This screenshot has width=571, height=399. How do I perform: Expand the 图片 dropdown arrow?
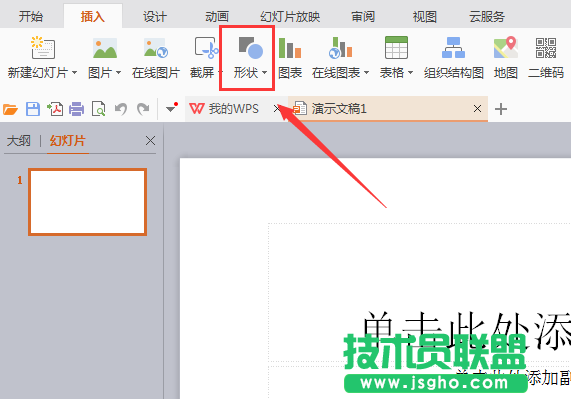pos(118,73)
